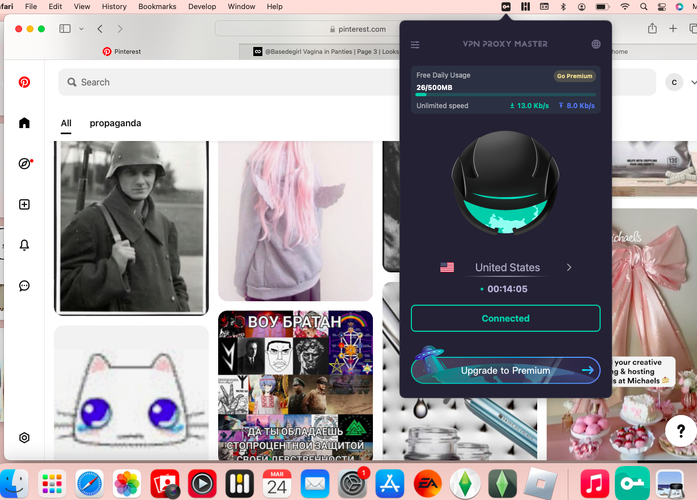Open the pink hair angel wings pin
Image resolution: width=697 pixels, height=500 pixels.
(x=295, y=221)
